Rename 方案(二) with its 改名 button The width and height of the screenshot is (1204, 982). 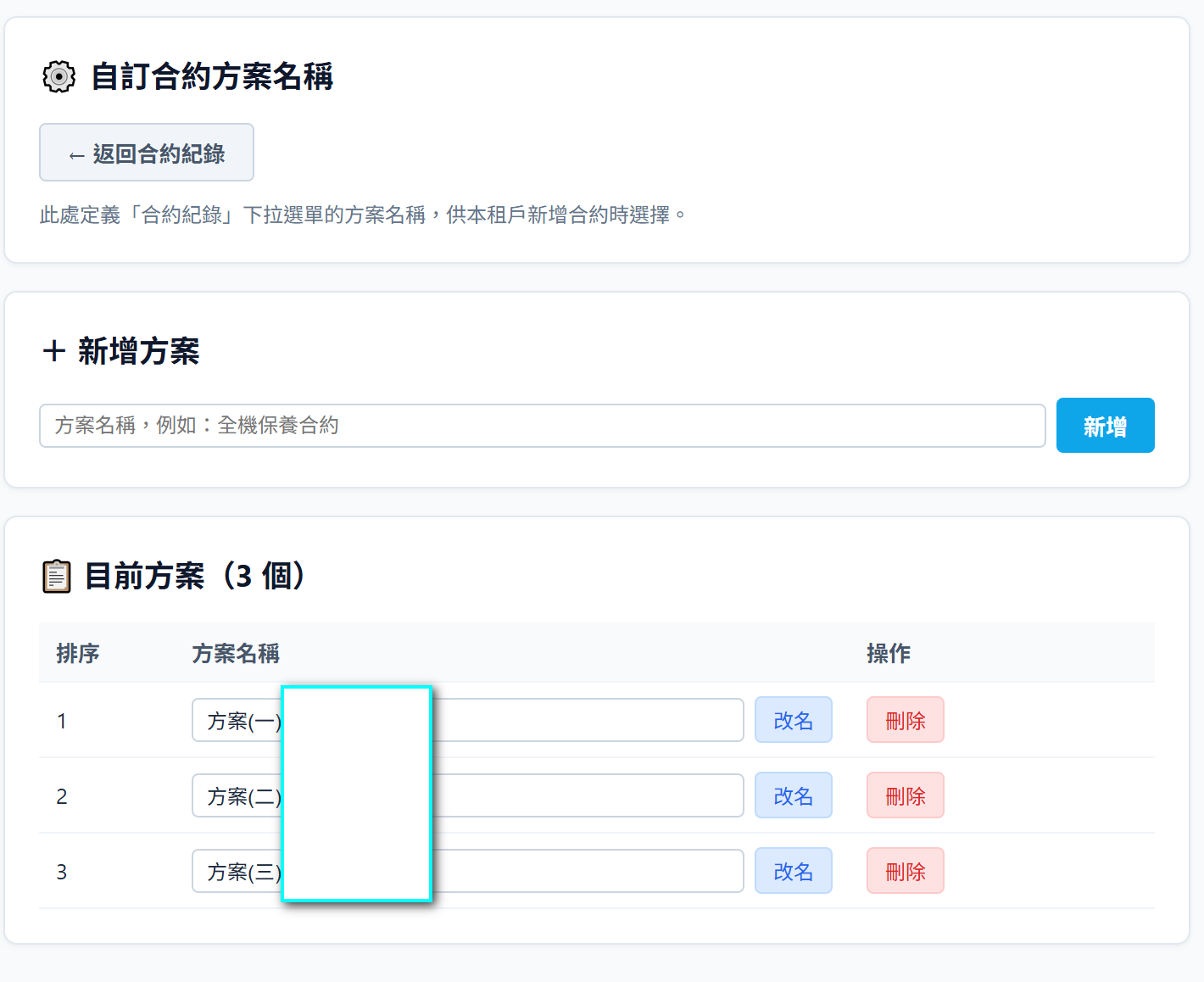click(793, 795)
